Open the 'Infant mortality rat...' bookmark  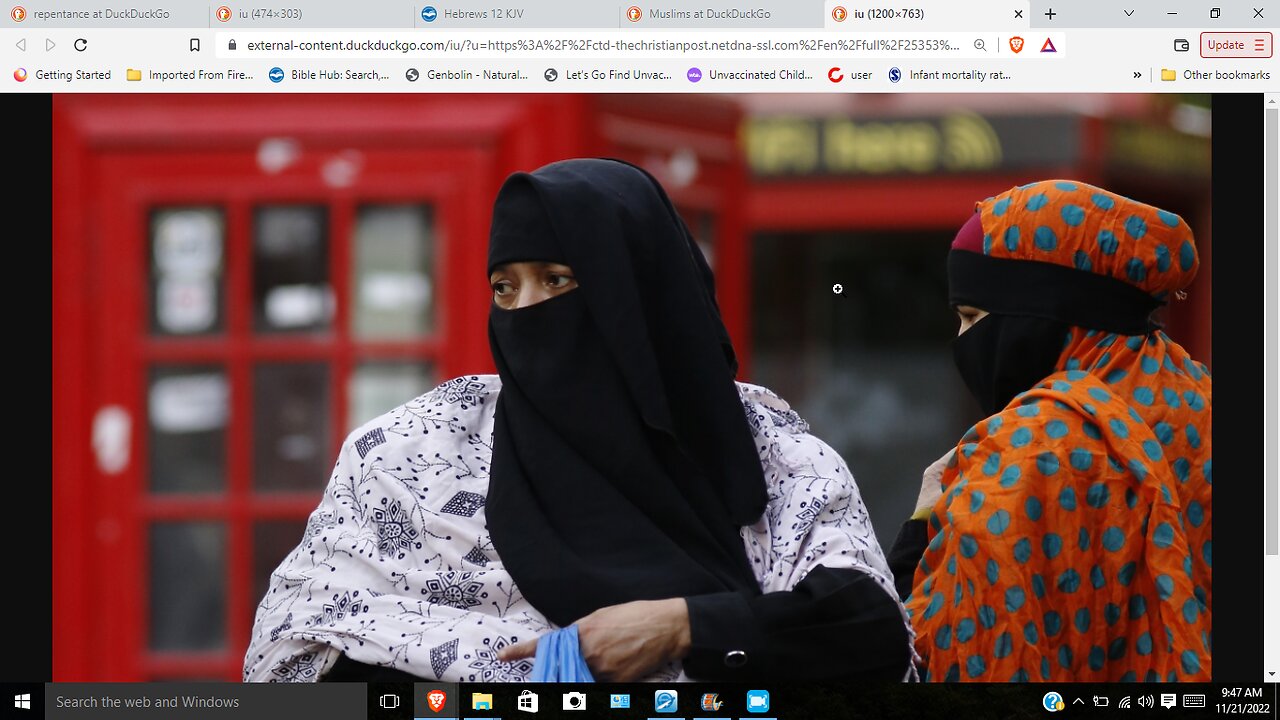949,75
